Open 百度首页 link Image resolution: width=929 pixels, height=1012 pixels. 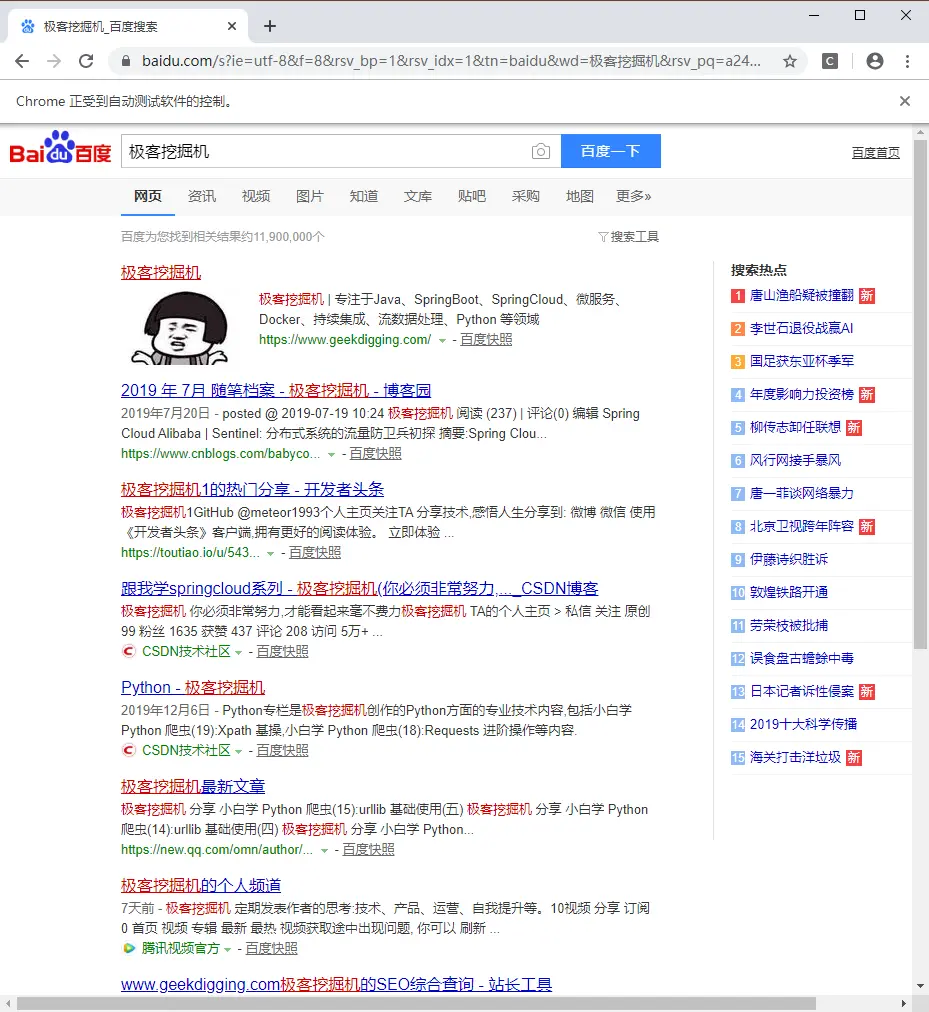click(x=875, y=153)
